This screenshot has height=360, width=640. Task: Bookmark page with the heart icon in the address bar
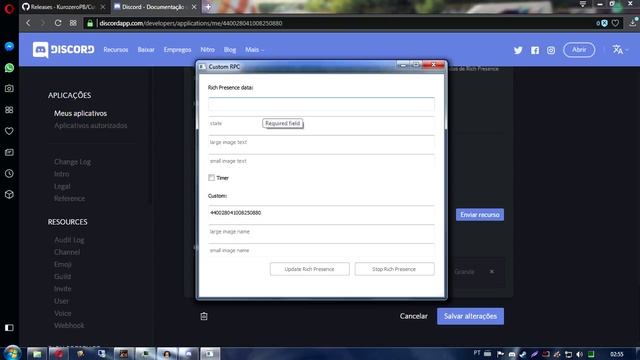pos(615,23)
